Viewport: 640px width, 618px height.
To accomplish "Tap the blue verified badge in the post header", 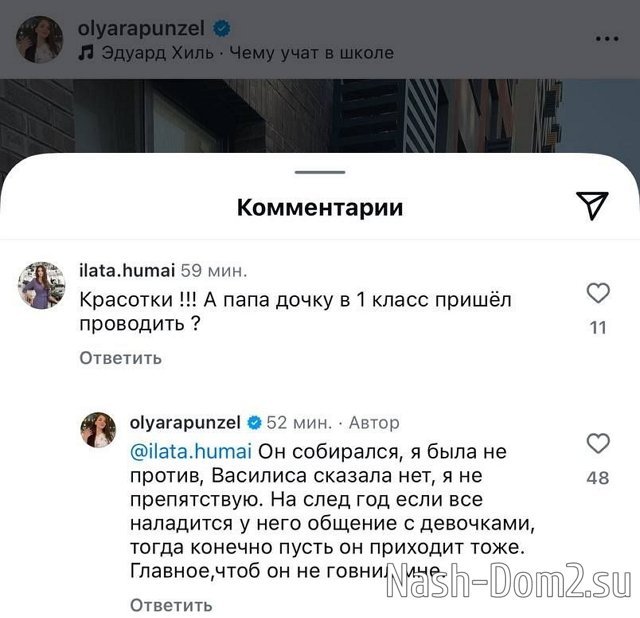I will (222, 29).
